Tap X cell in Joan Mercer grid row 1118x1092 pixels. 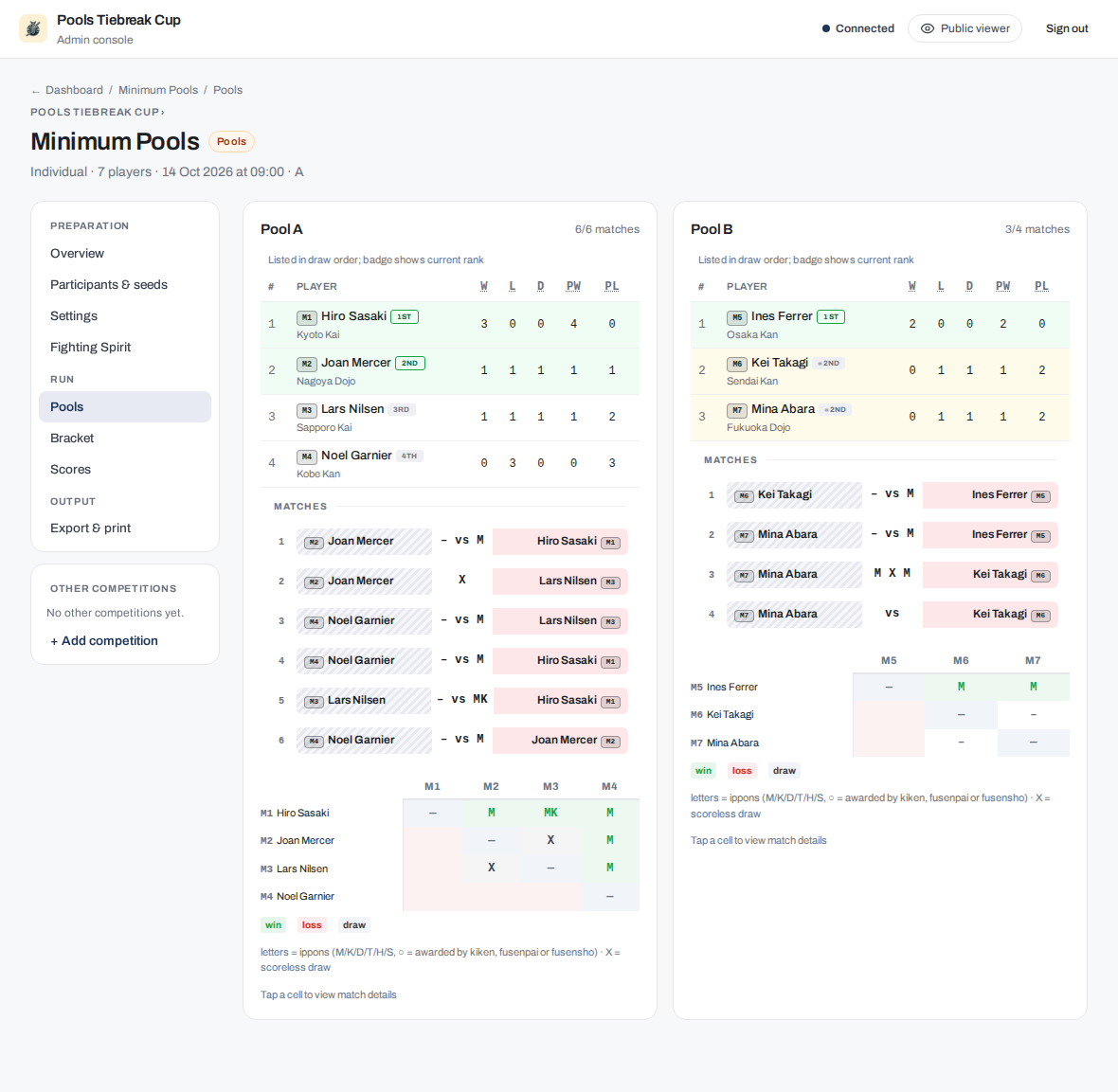tap(550, 840)
